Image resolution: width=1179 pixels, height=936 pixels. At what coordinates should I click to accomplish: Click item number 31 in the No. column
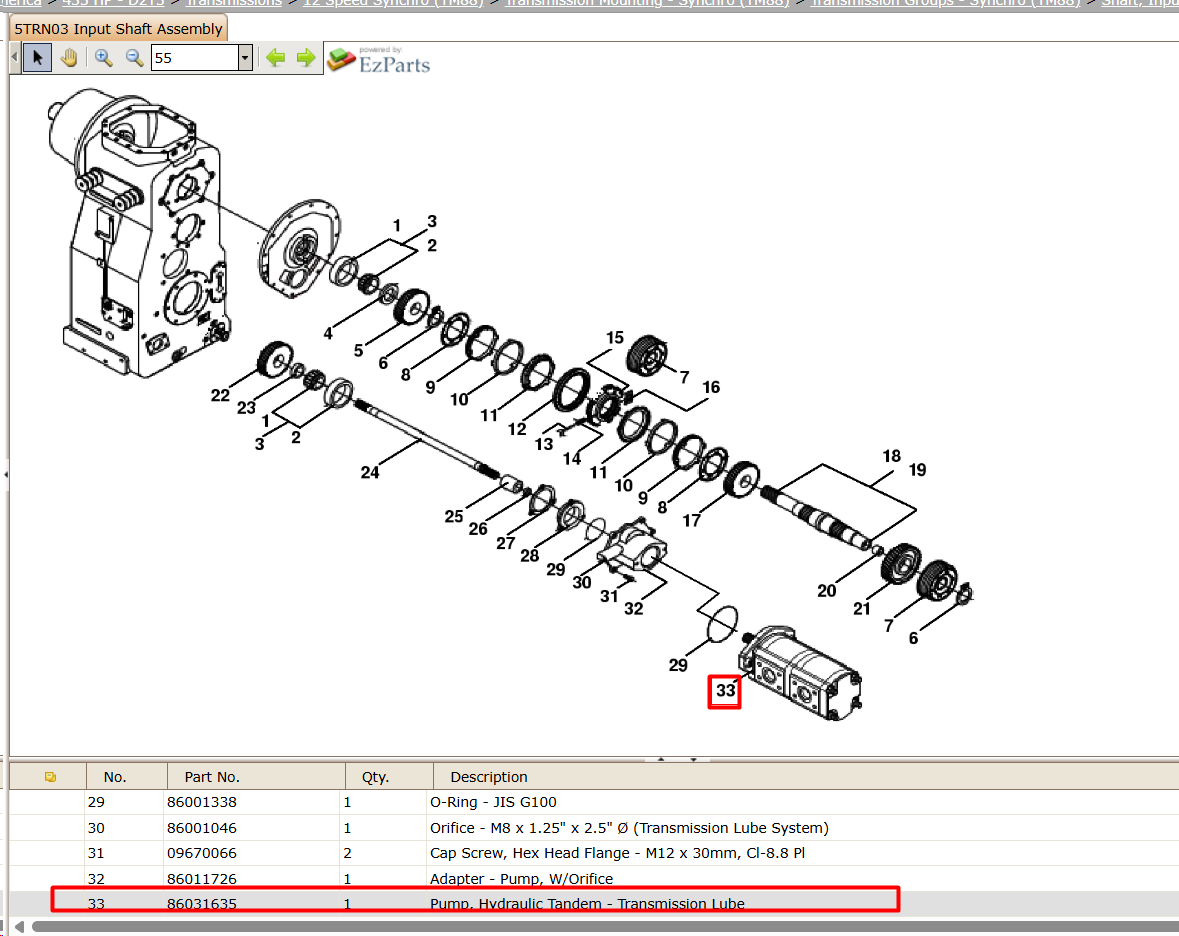[96, 853]
